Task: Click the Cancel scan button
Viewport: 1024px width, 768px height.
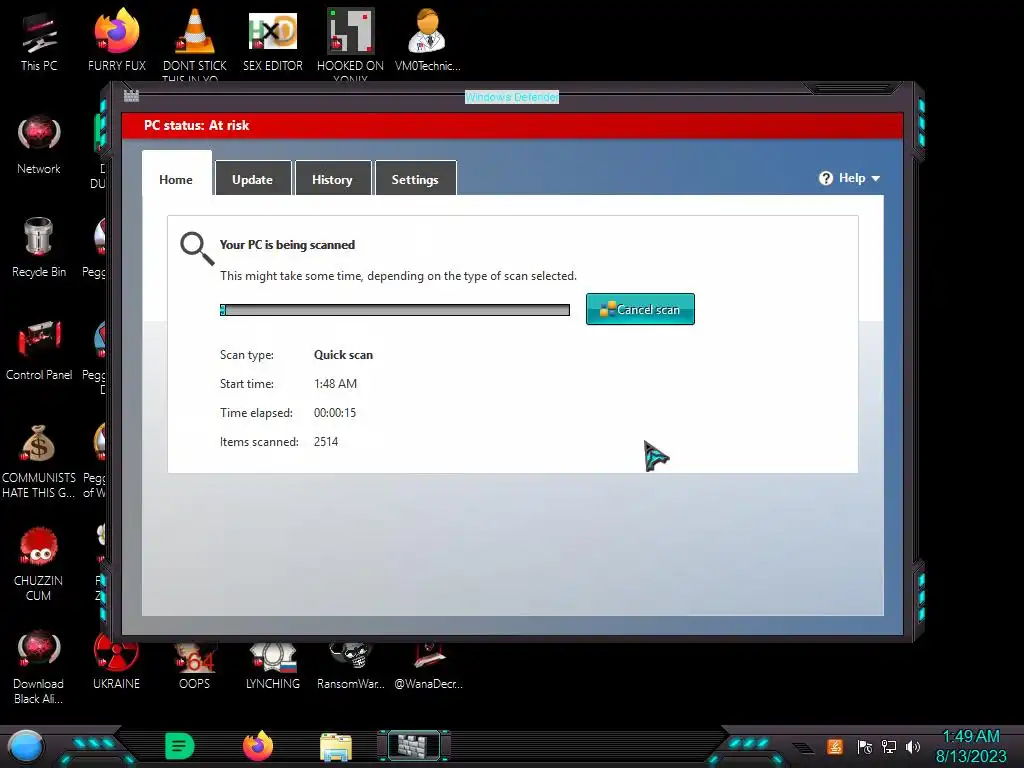Action: [640, 309]
